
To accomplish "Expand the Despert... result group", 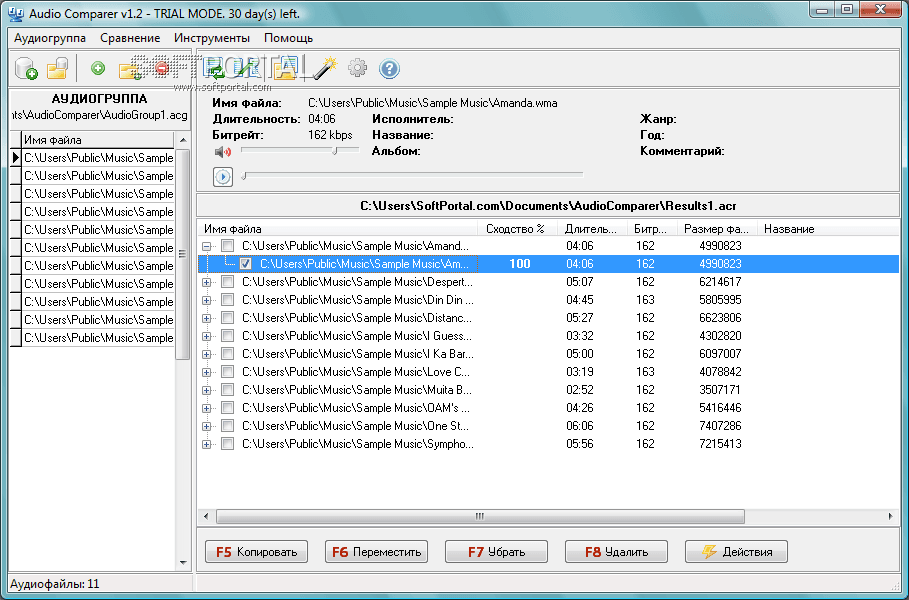I will tap(206, 282).
